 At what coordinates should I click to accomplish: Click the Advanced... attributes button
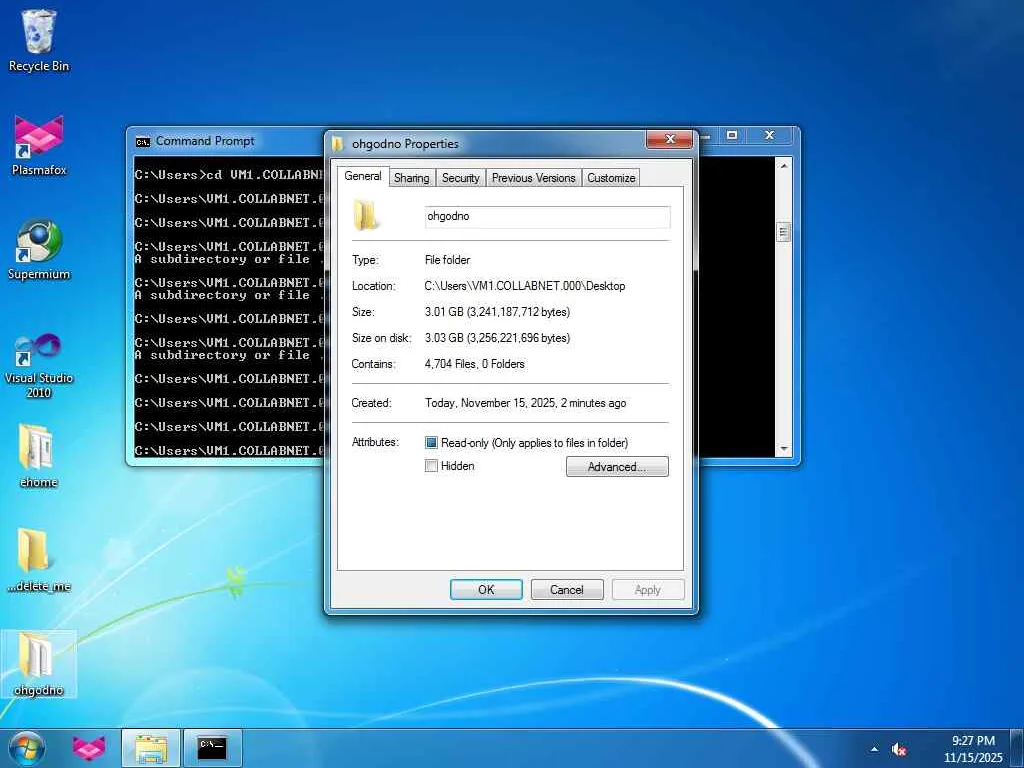617,466
